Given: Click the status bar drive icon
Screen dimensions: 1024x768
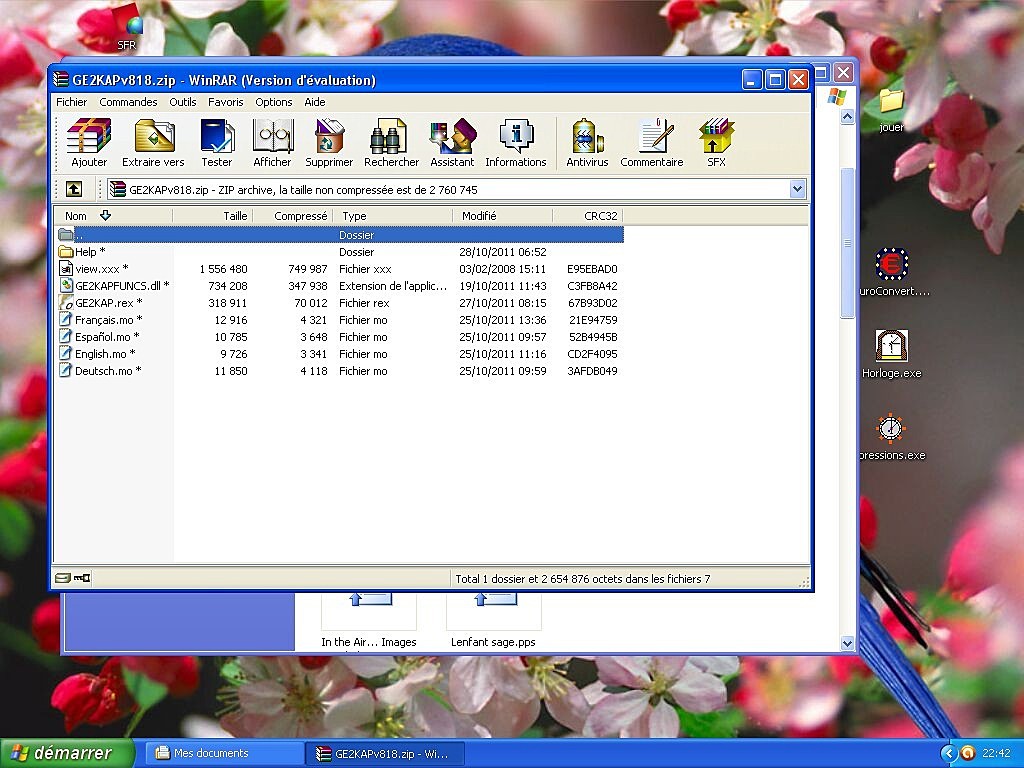Looking at the screenshot, I should (63, 578).
